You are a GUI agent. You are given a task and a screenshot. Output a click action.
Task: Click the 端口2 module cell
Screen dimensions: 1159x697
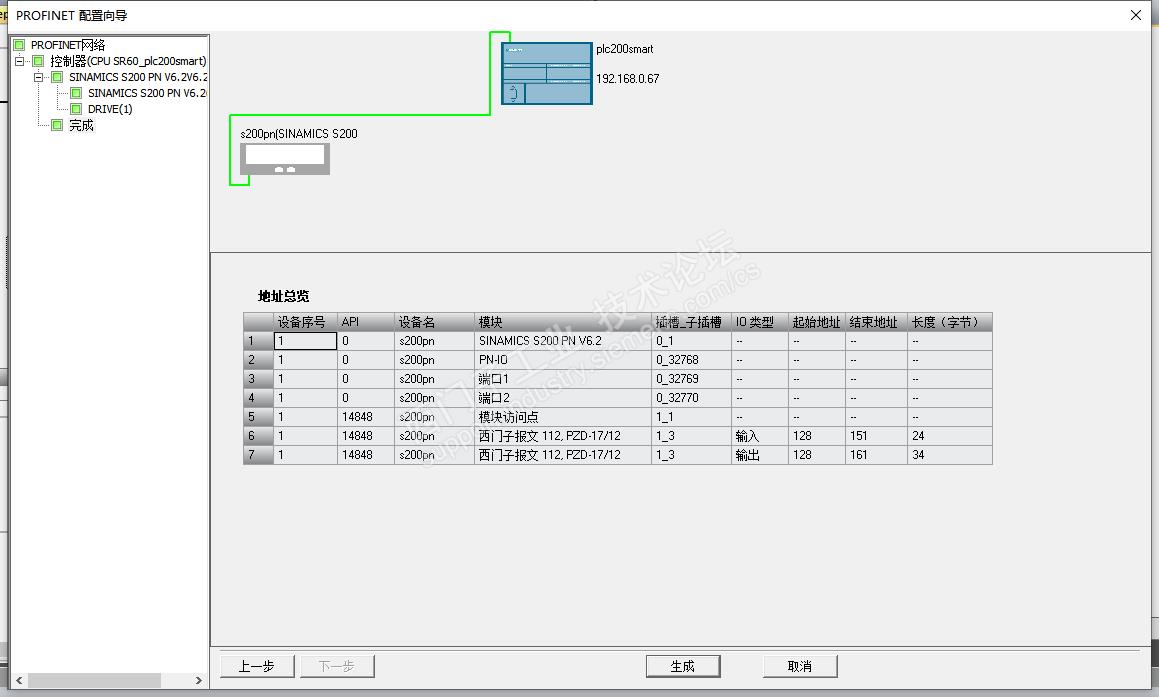[563, 398]
